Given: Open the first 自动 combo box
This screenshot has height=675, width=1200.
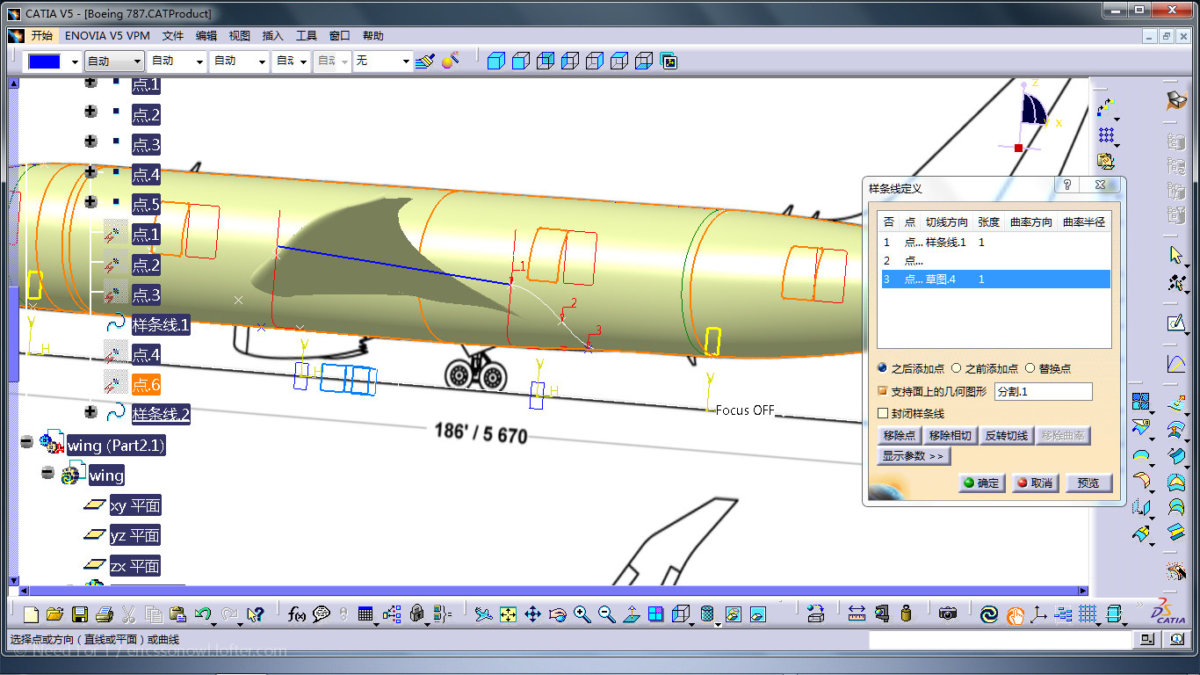Looking at the screenshot, I should pos(114,61).
